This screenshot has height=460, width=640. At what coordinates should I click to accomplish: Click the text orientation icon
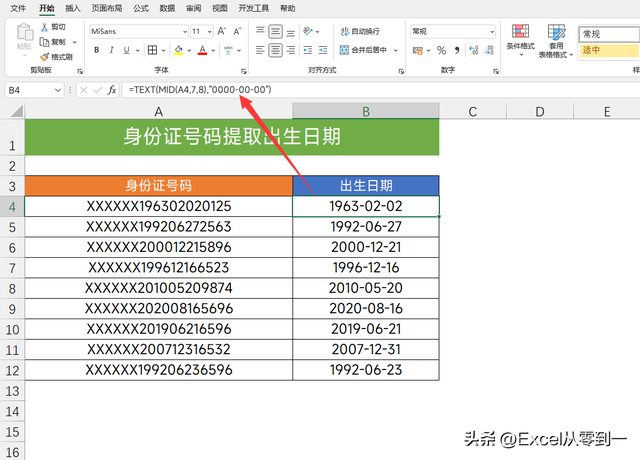(308, 31)
